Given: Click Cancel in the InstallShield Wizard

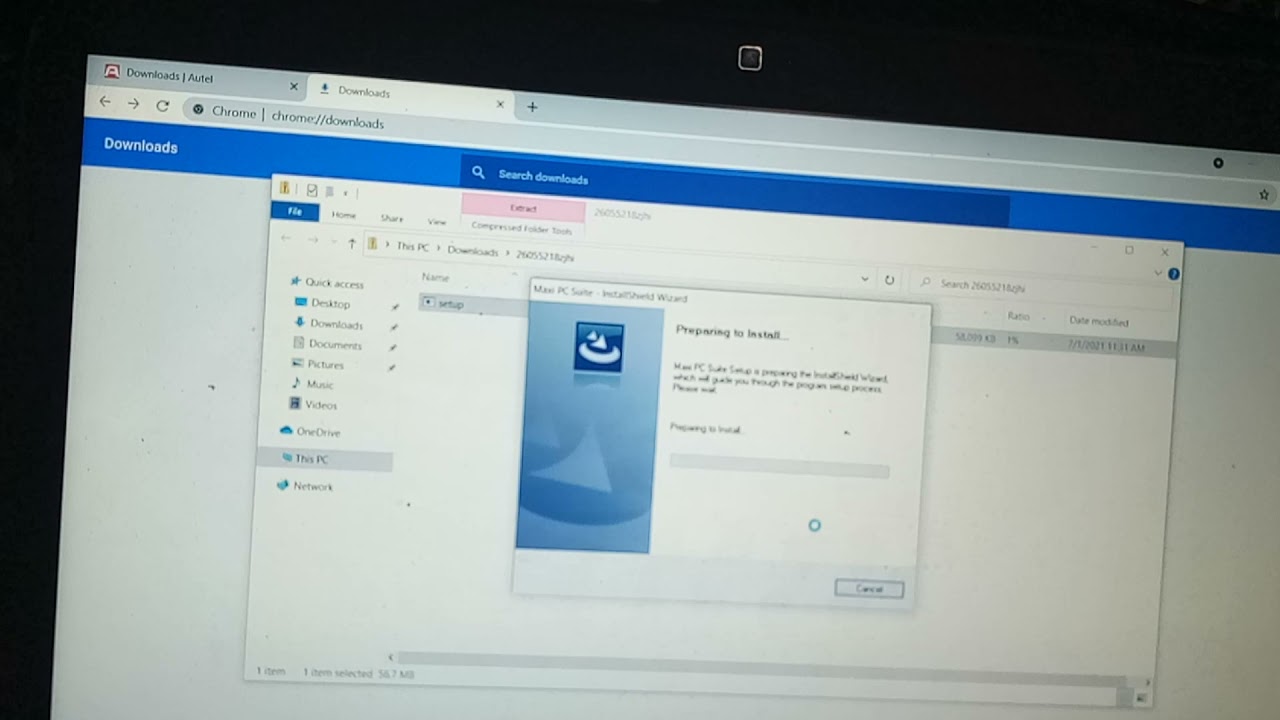Looking at the screenshot, I should coord(869,589).
